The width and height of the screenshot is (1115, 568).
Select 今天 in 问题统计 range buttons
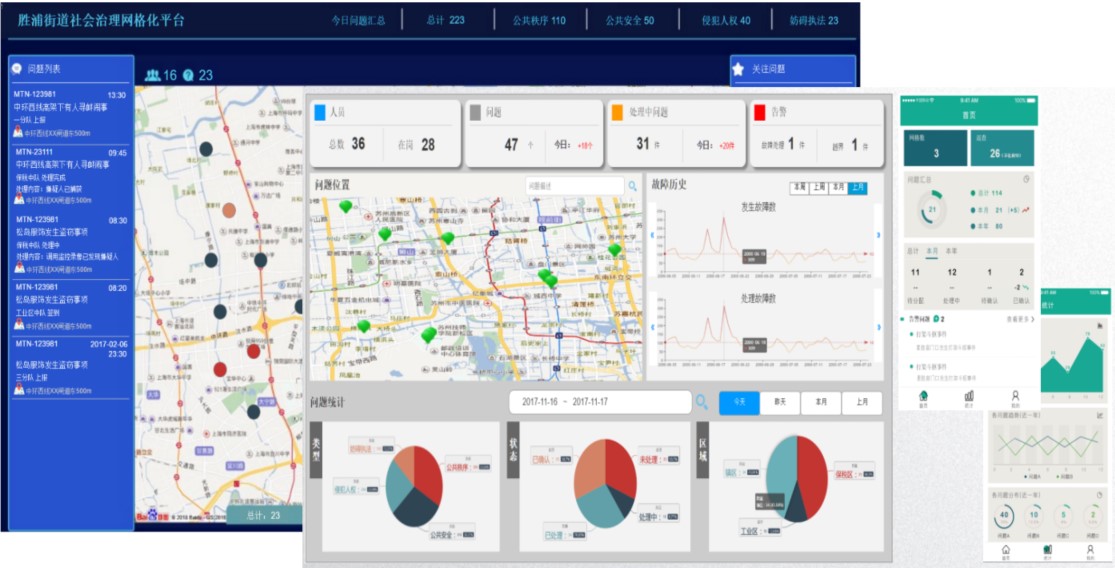[739, 403]
